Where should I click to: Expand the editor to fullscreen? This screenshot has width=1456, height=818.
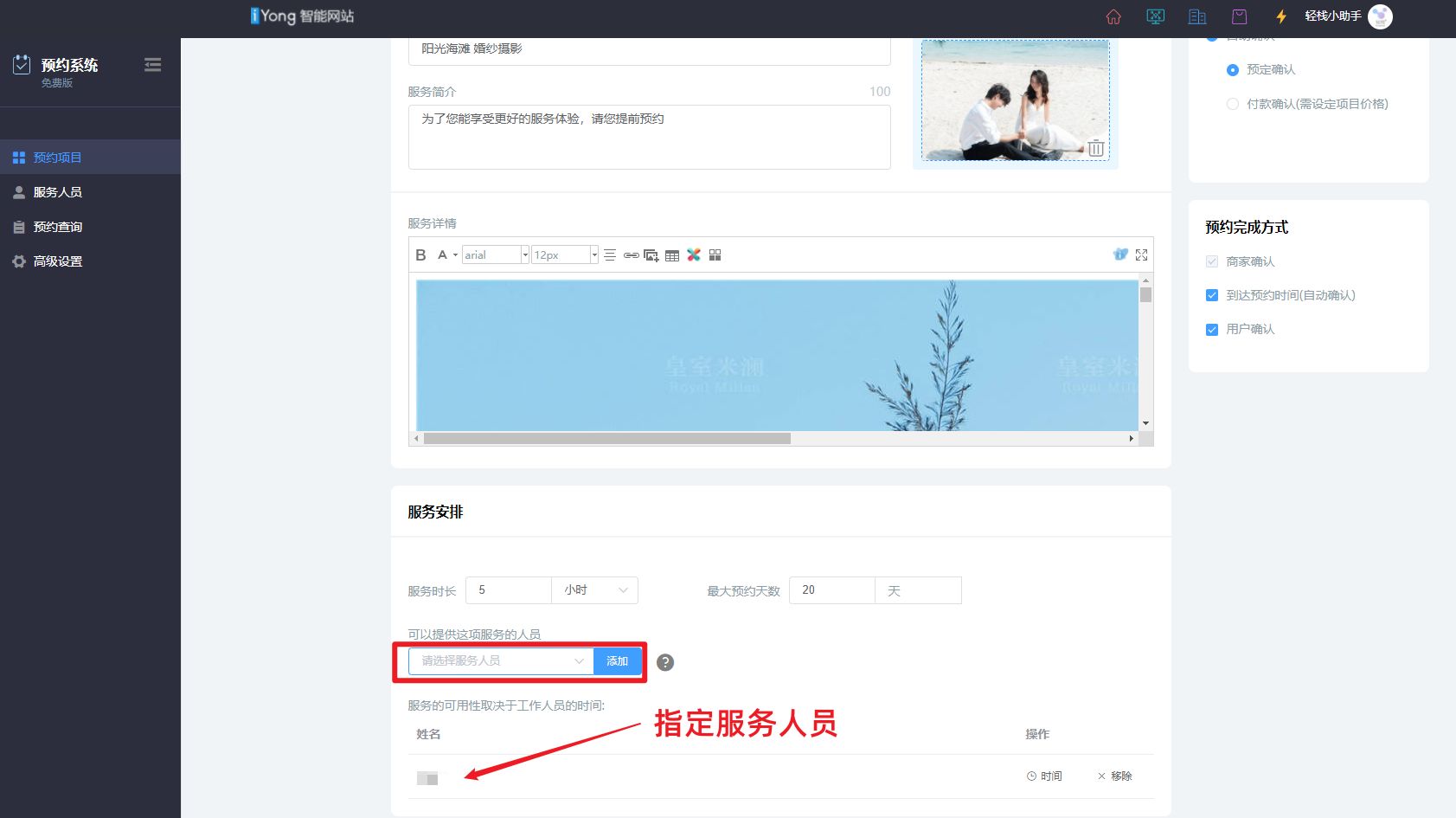coord(1142,254)
